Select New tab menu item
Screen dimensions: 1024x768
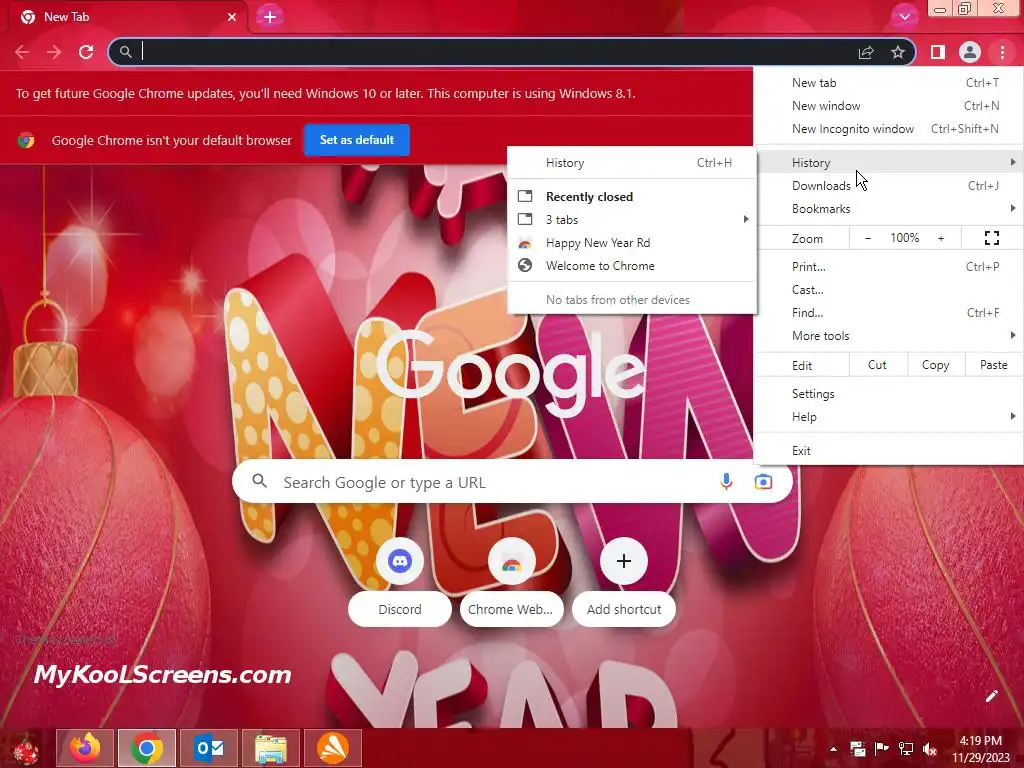click(x=889, y=83)
